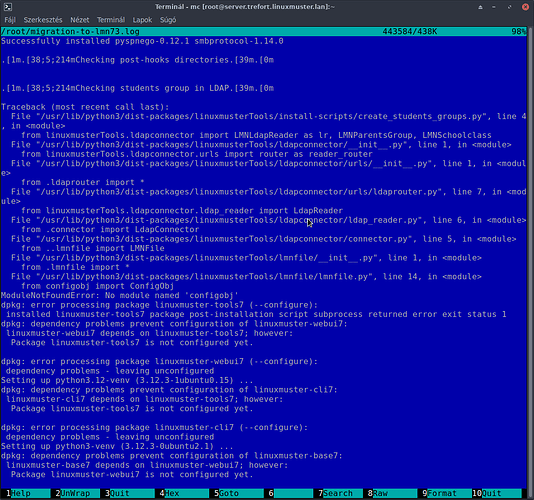Viewport: 534px width, 500px height.
Task: Minimize the terminal window
Action: 494,7
